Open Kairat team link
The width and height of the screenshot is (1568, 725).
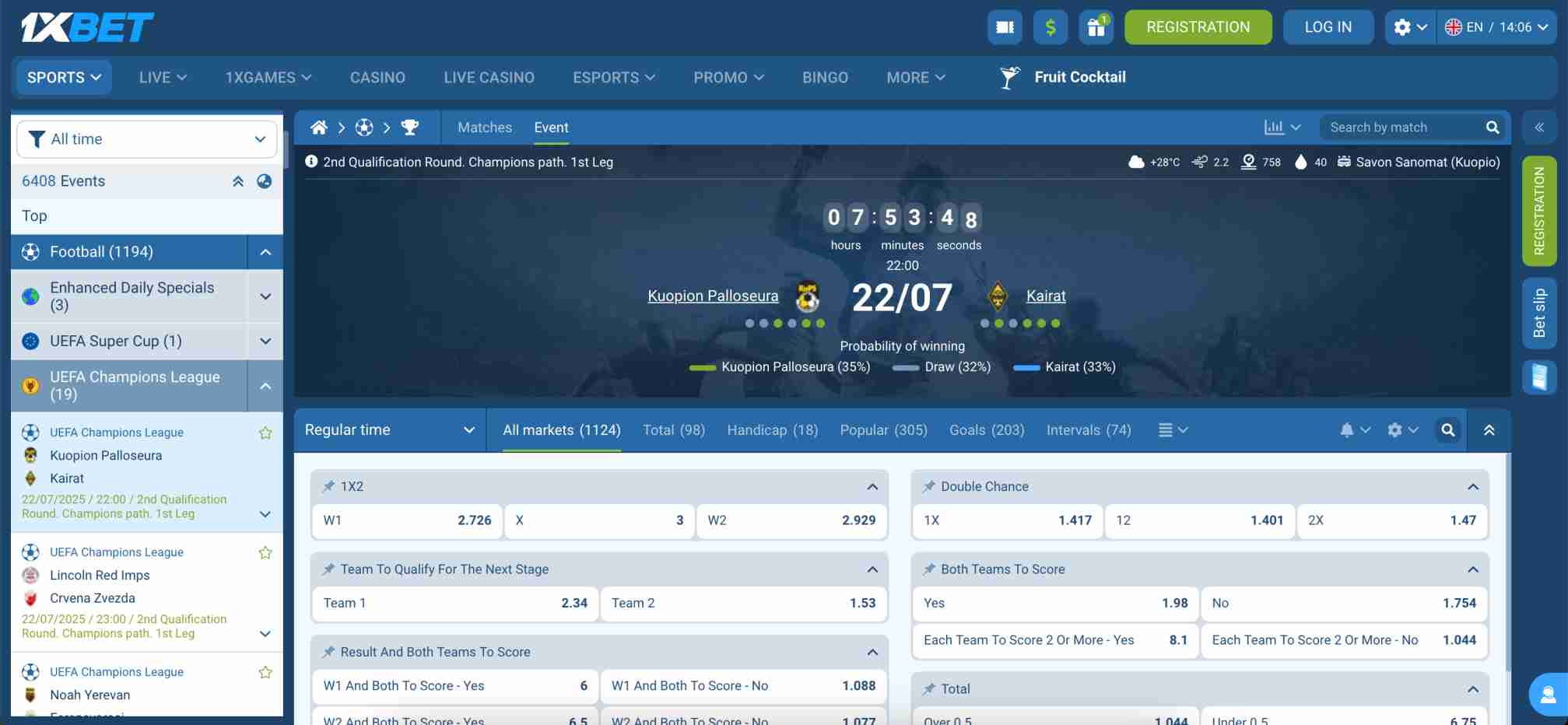click(1046, 296)
